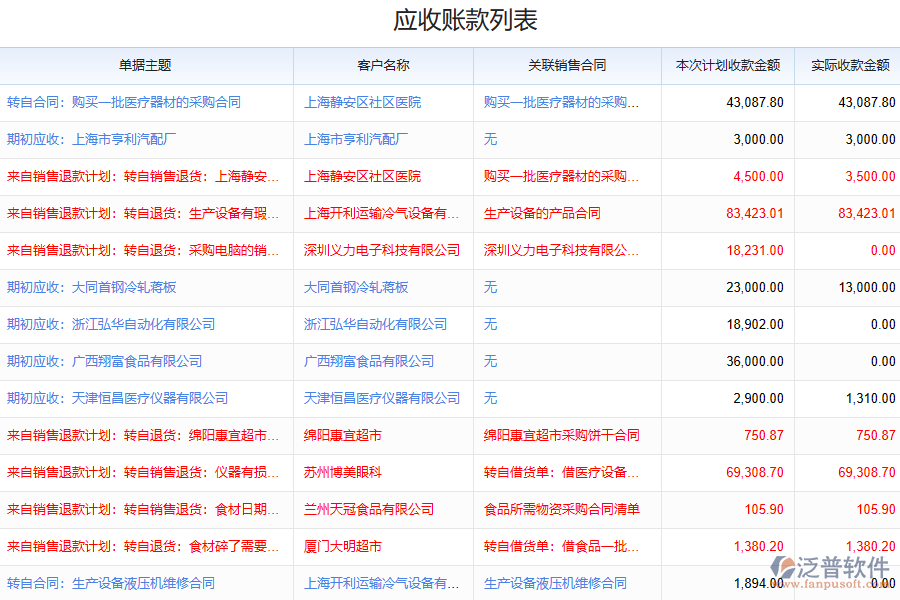The height and width of the screenshot is (600, 900).
Task: Select customer 苏州博美眼科
Action: pyautogui.click(x=343, y=472)
